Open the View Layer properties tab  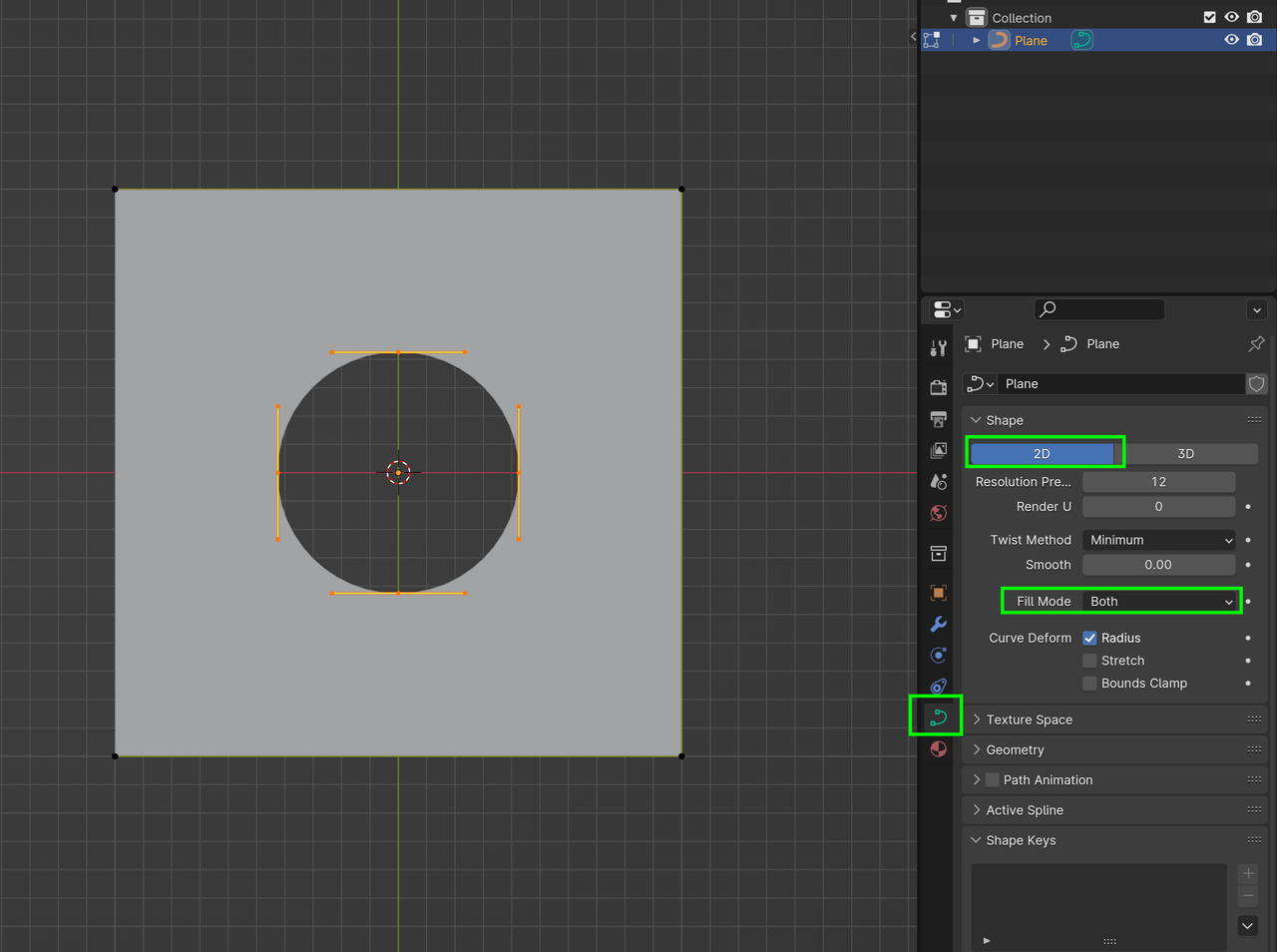pos(938,450)
